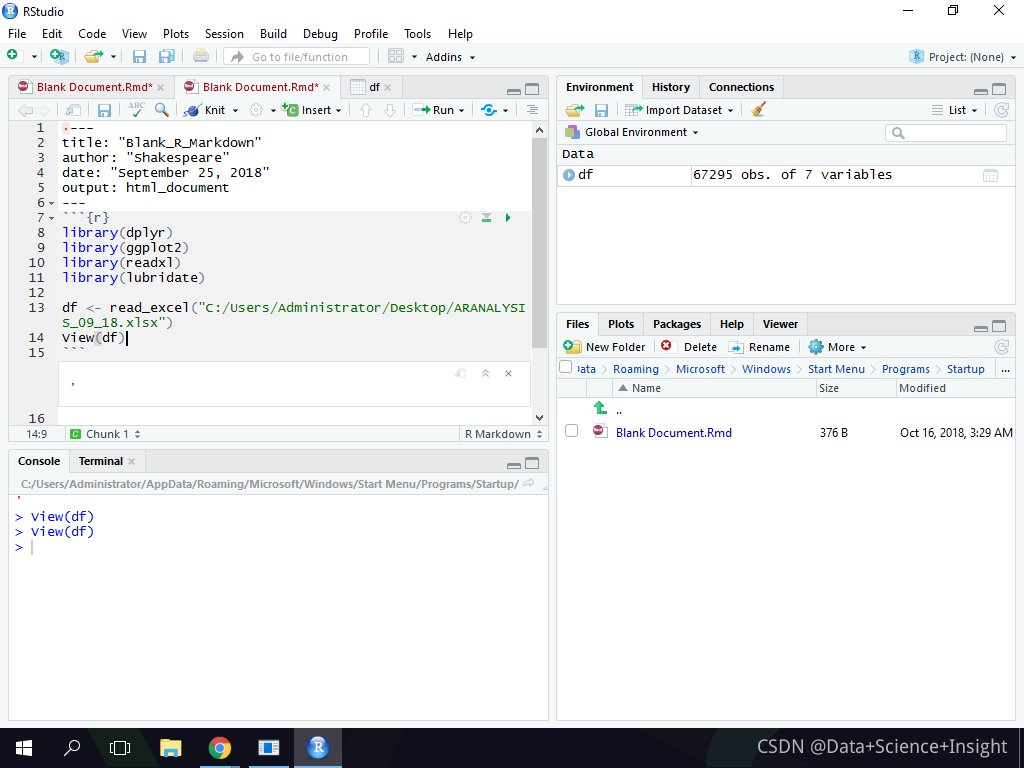Expand the df entry in Environment
This screenshot has width=1024, height=768.
[571, 174]
